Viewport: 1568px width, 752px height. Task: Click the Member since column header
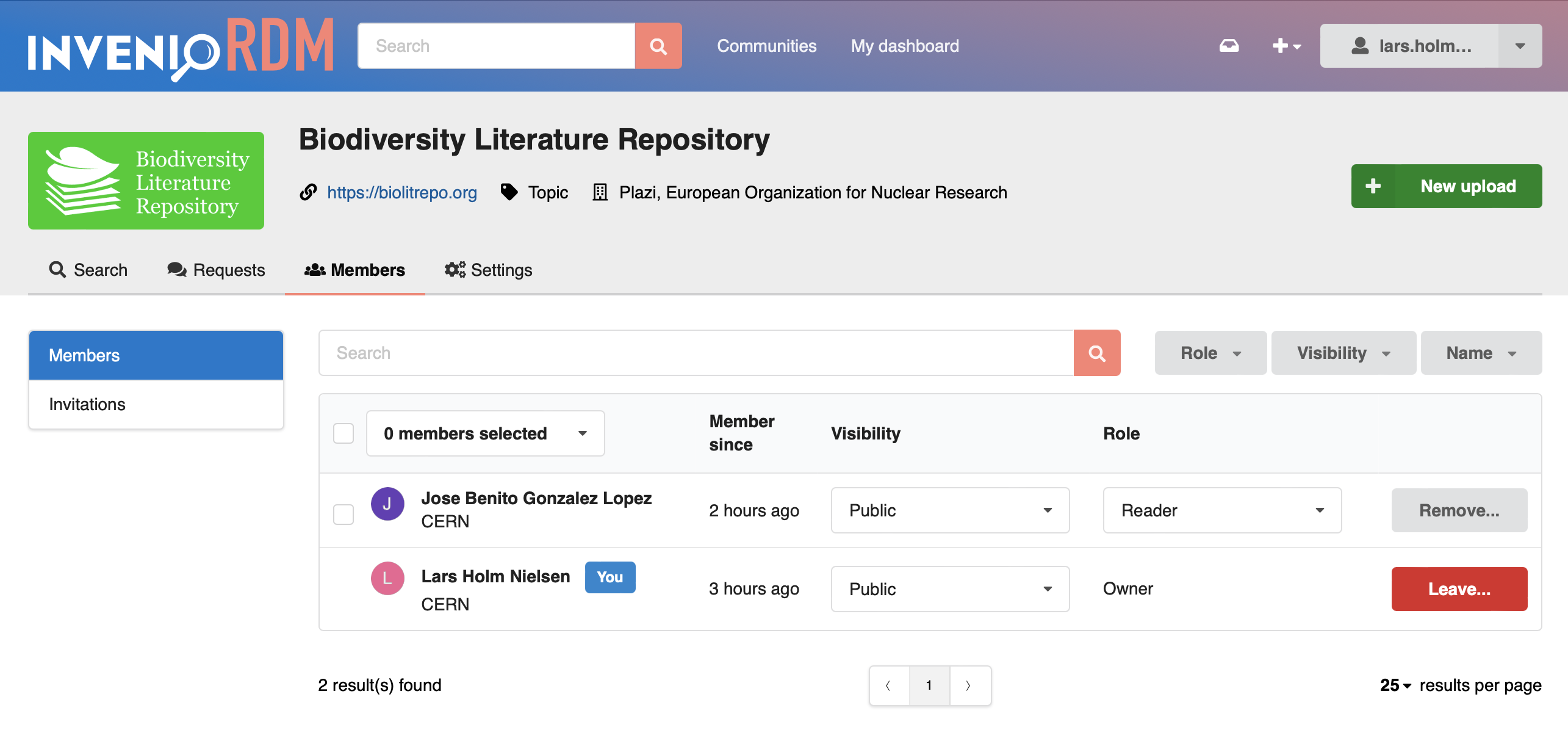742,433
